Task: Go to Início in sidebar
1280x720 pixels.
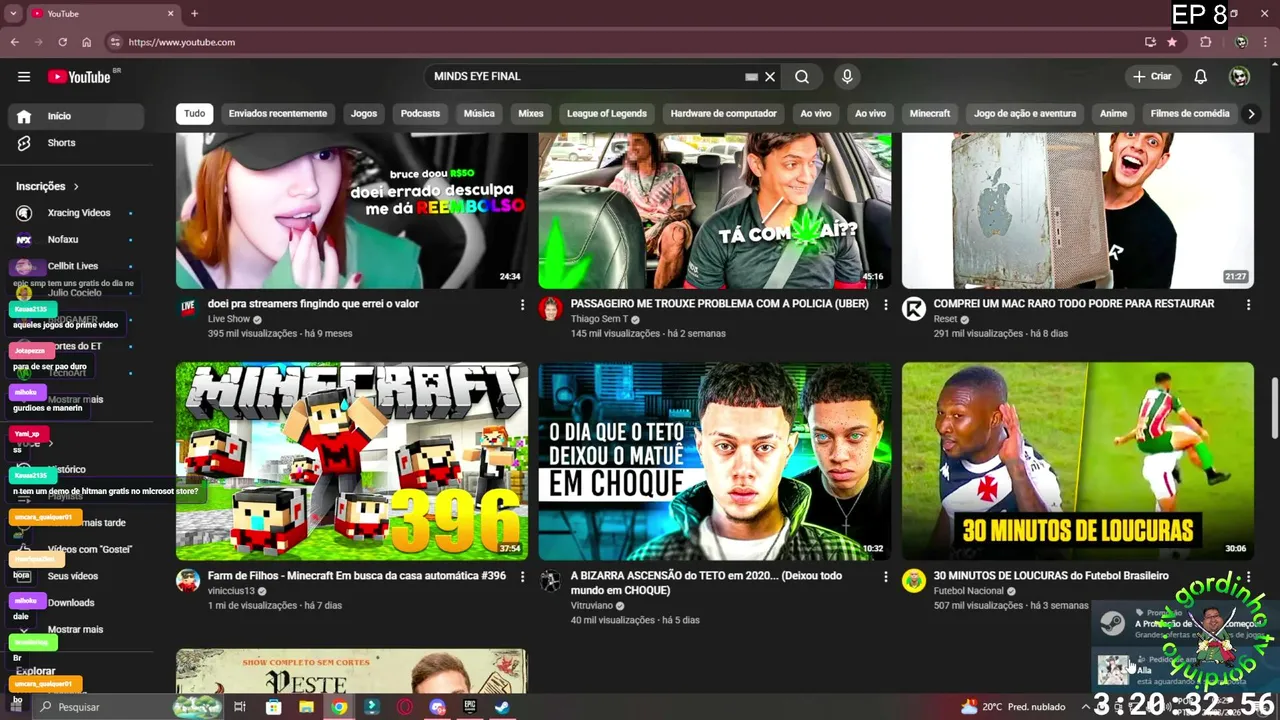Action: tap(76, 116)
